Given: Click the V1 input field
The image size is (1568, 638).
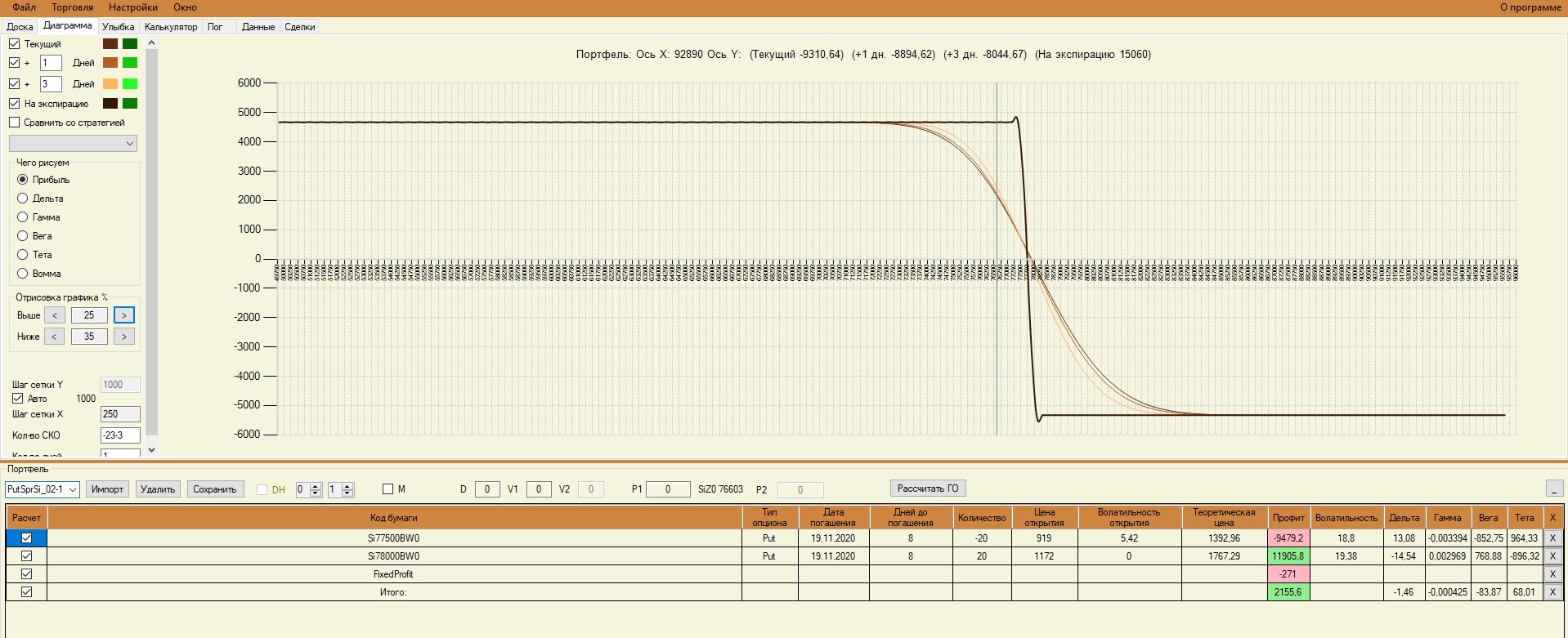Looking at the screenshot, I should click(x=539, y=489).
